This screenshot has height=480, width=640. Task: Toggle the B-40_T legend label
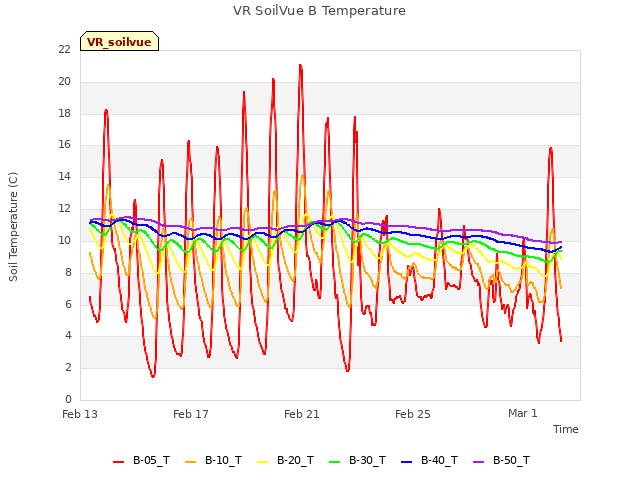[440, 460]
